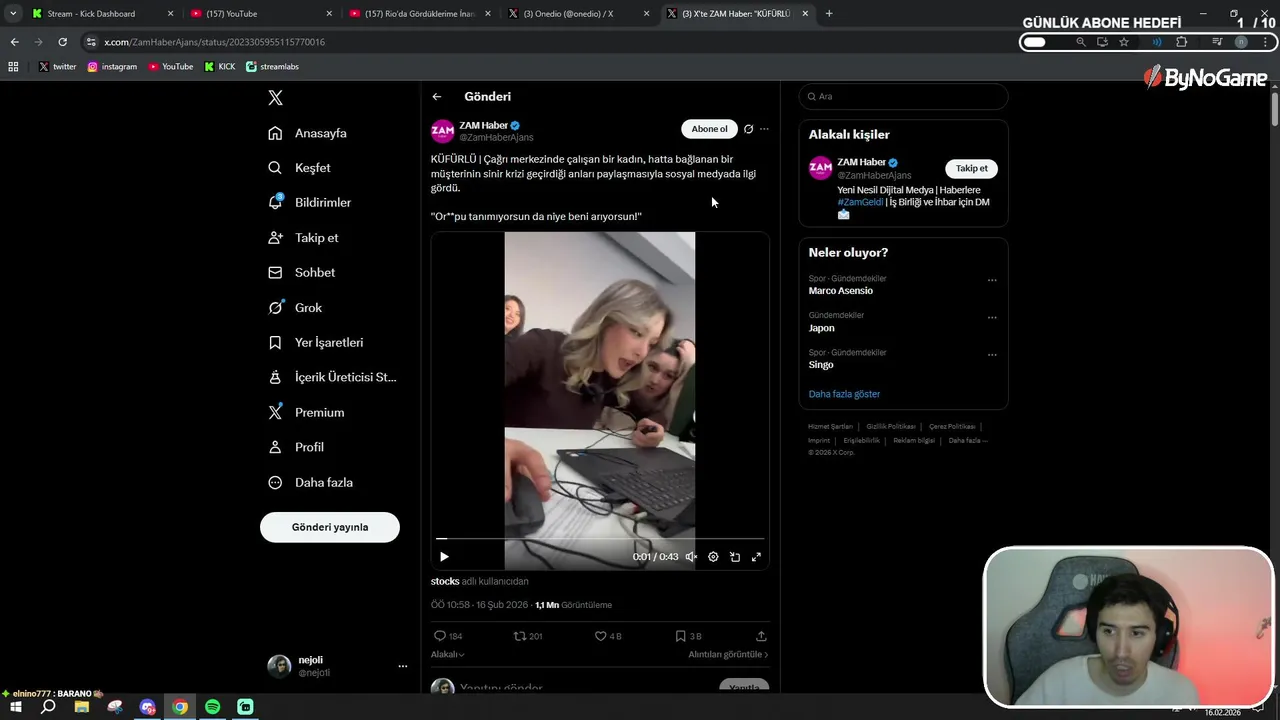1280x720 pixels.
Task: Reload the page
Action: [x=62, y=42]
